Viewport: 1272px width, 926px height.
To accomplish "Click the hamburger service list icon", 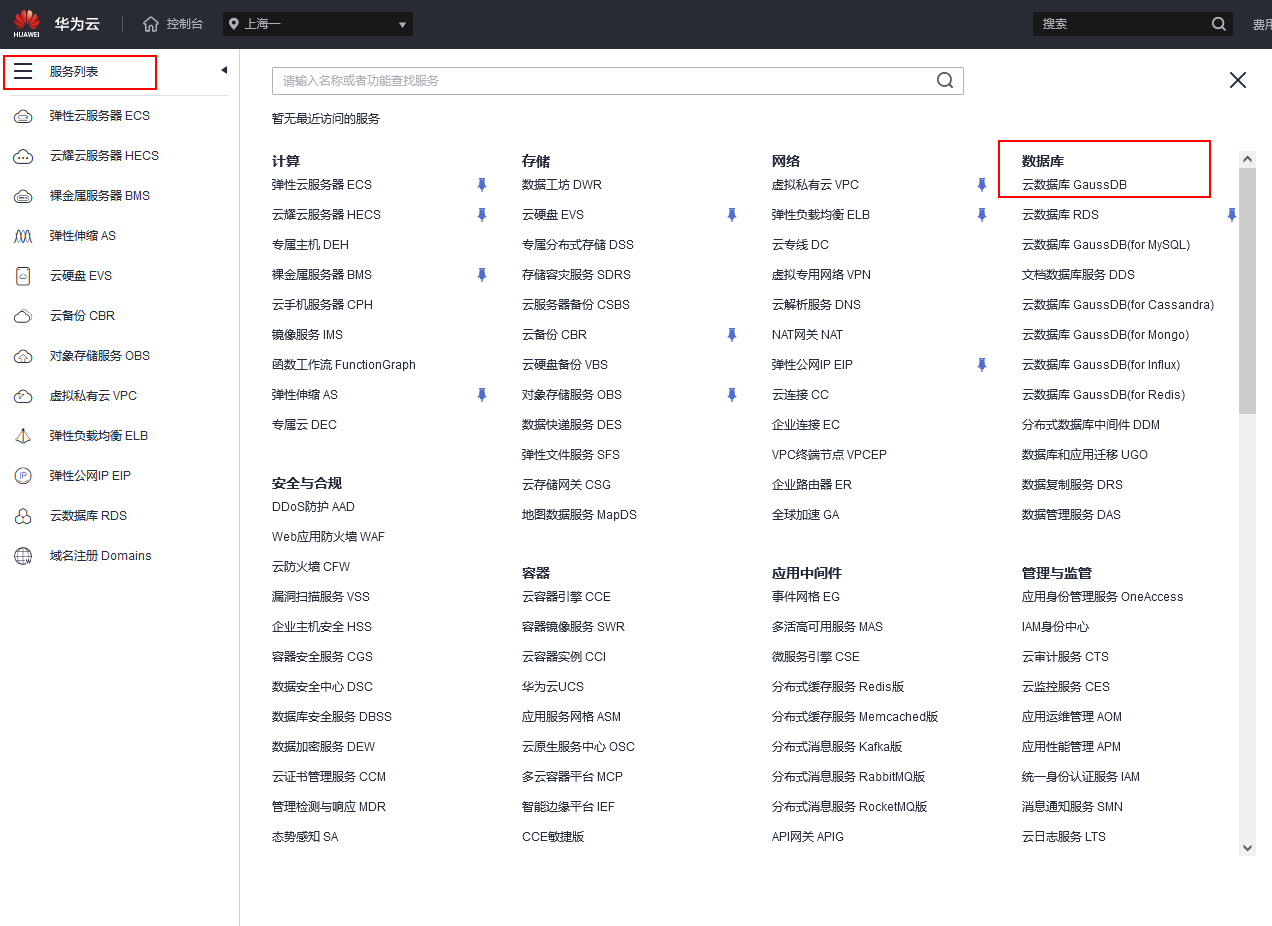I will [x=23, y=72].
